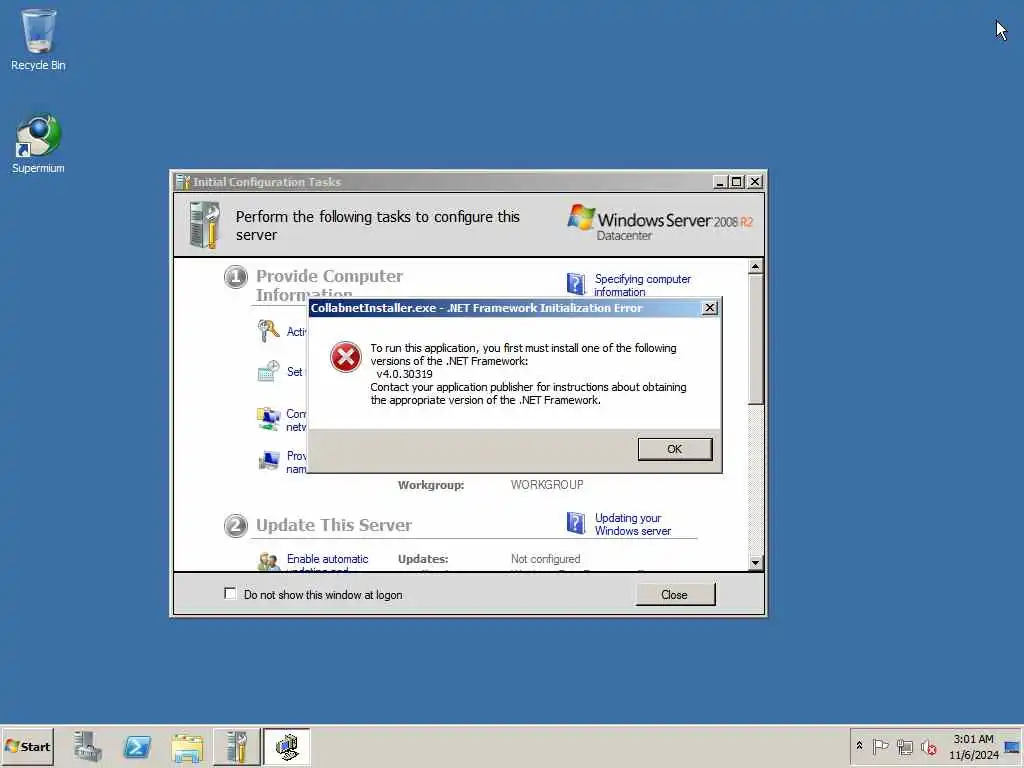Click the network tray icon

tap(904, 746)
